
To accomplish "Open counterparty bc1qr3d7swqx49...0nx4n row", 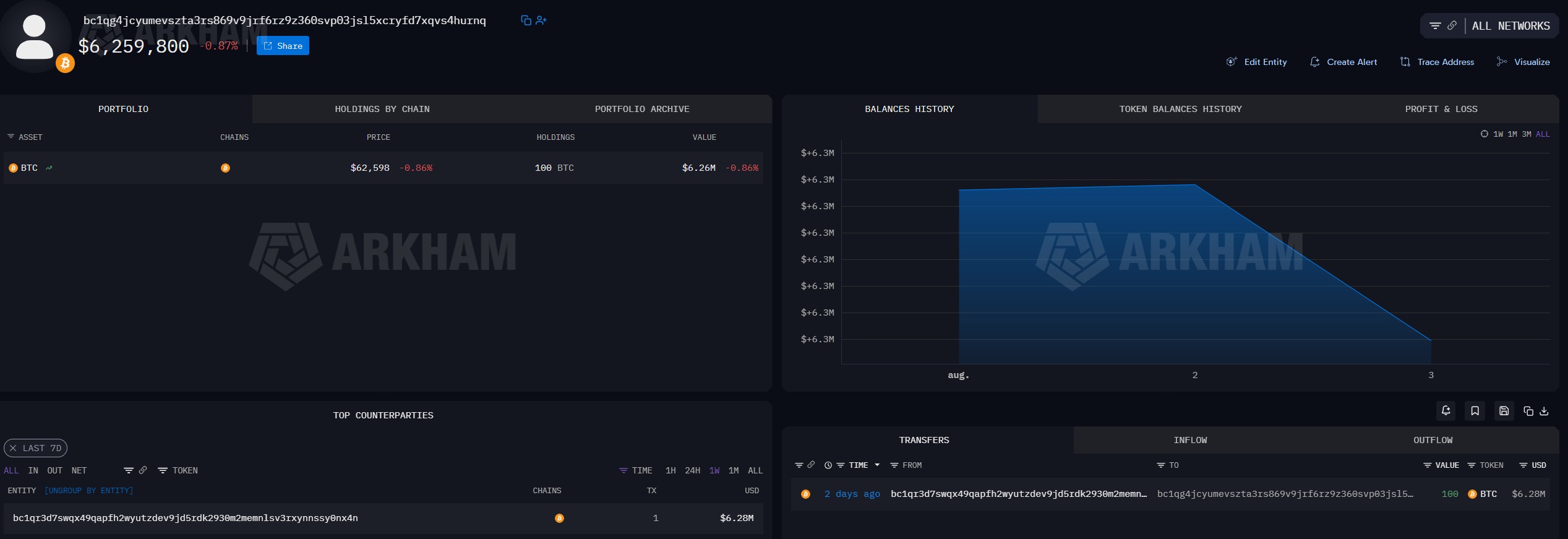I will tap(383, 518).
